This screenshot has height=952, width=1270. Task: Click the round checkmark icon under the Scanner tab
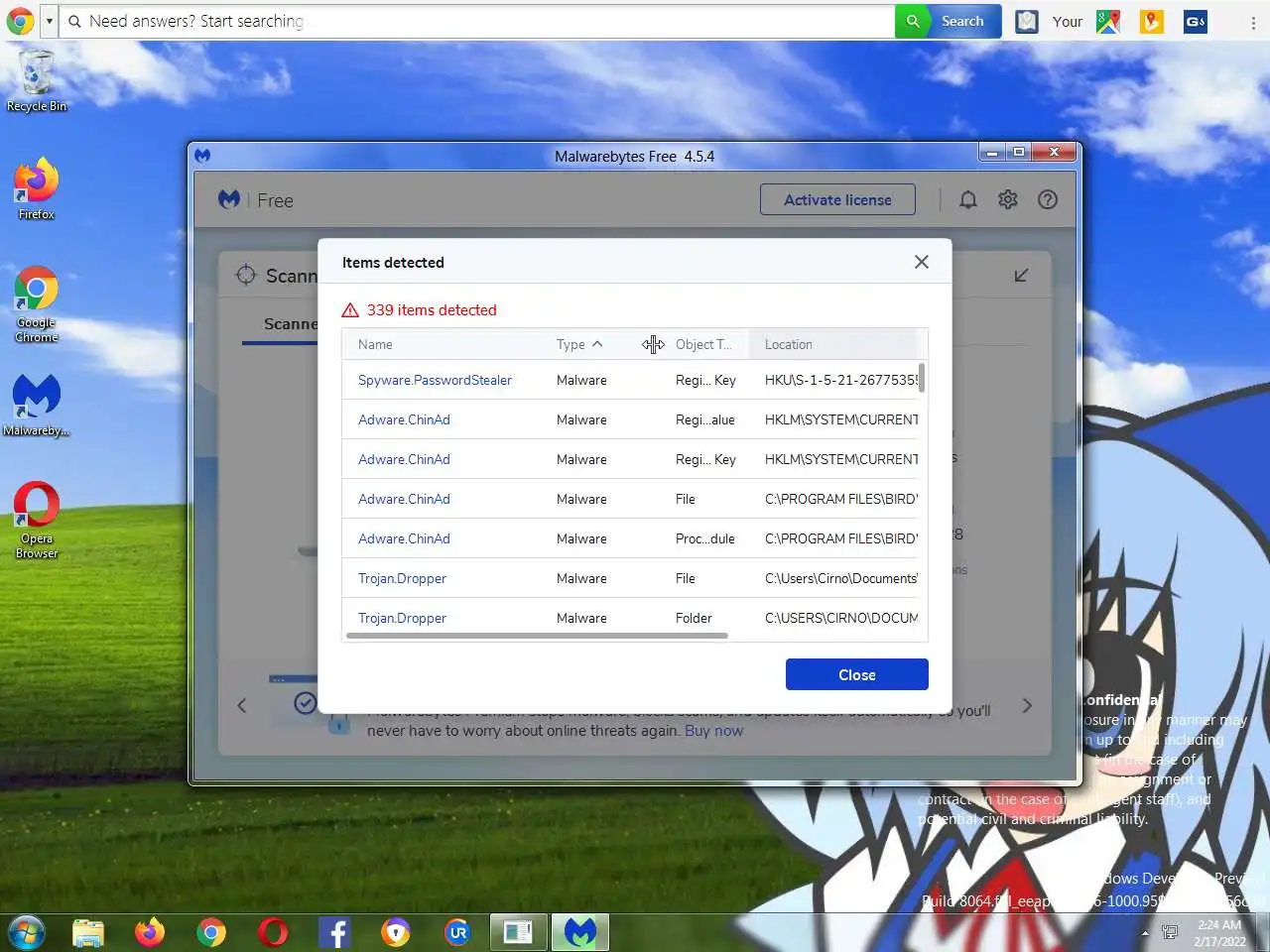[306, 703]
